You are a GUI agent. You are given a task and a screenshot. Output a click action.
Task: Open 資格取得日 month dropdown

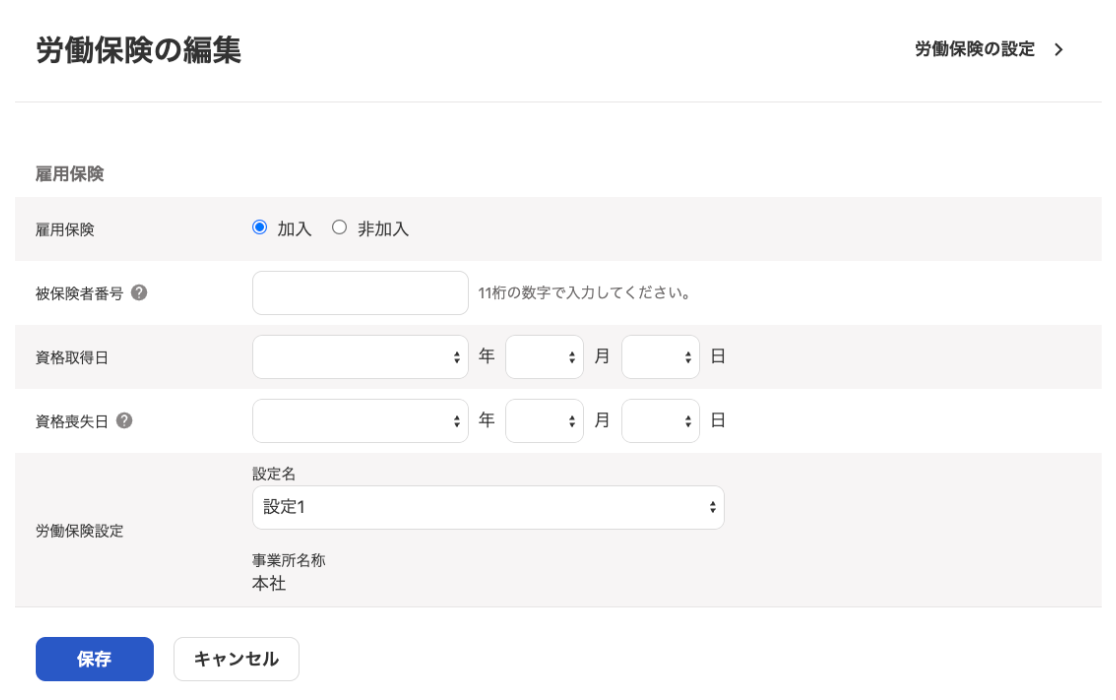click(x=544, y=356)
